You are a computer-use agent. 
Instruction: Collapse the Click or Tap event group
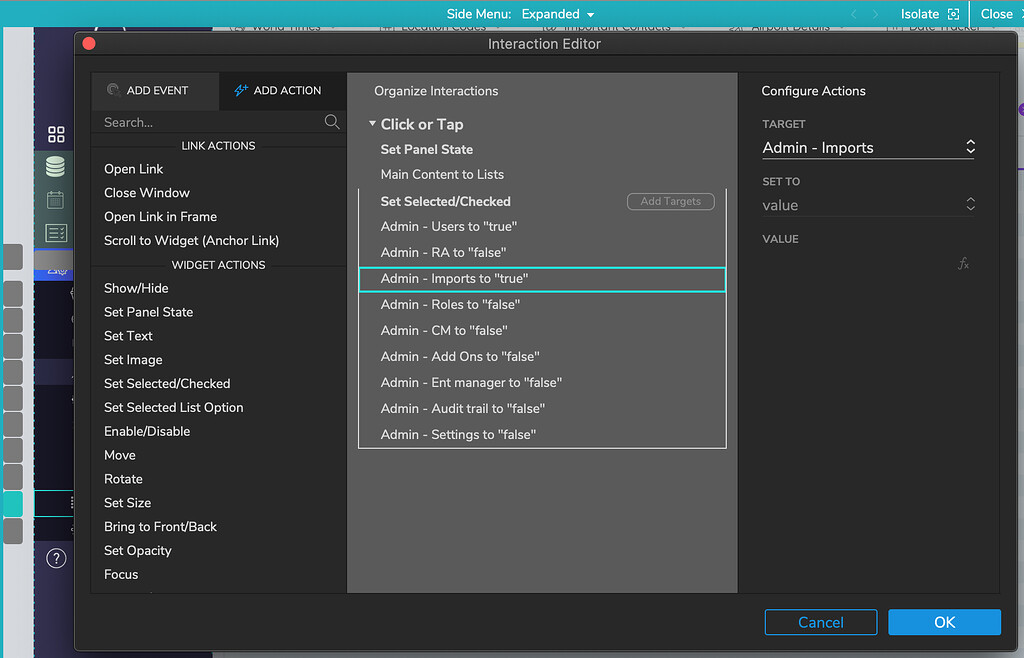pos(372,124)
